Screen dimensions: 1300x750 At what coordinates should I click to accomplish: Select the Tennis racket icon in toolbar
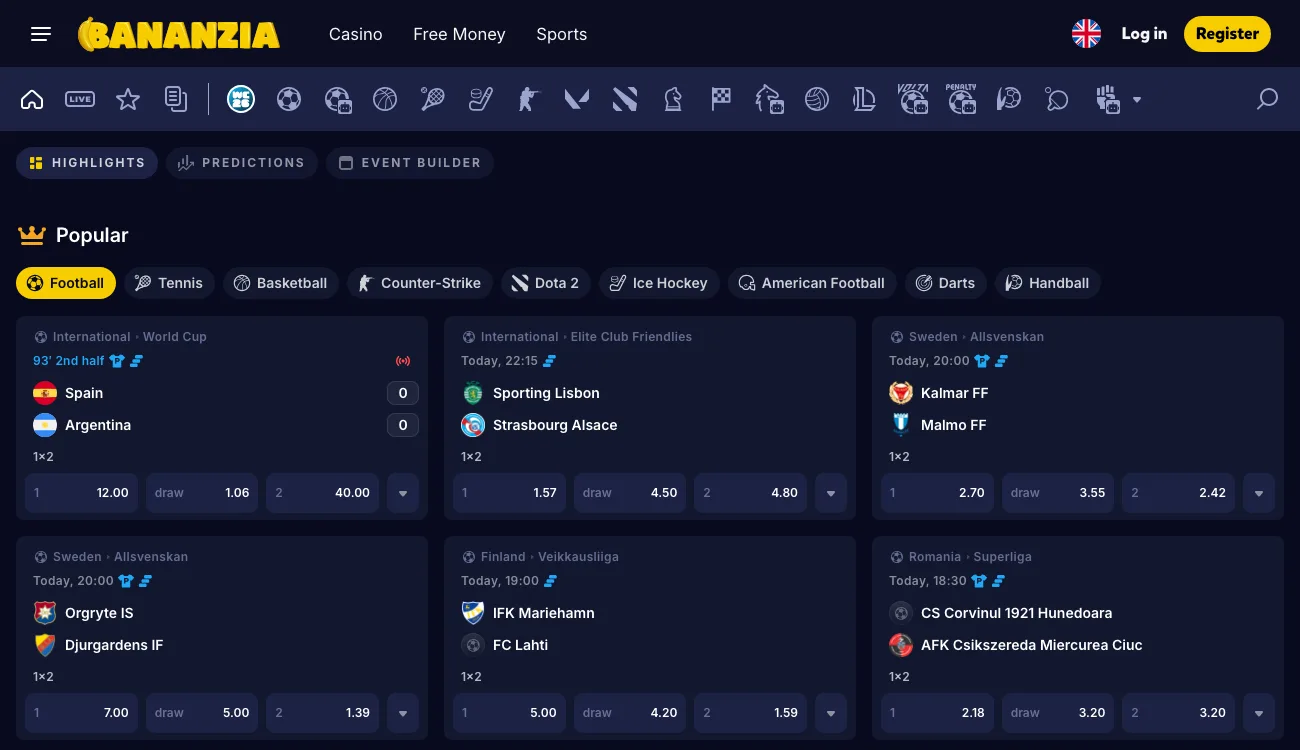pyautogui.click(x=433, y=99)
